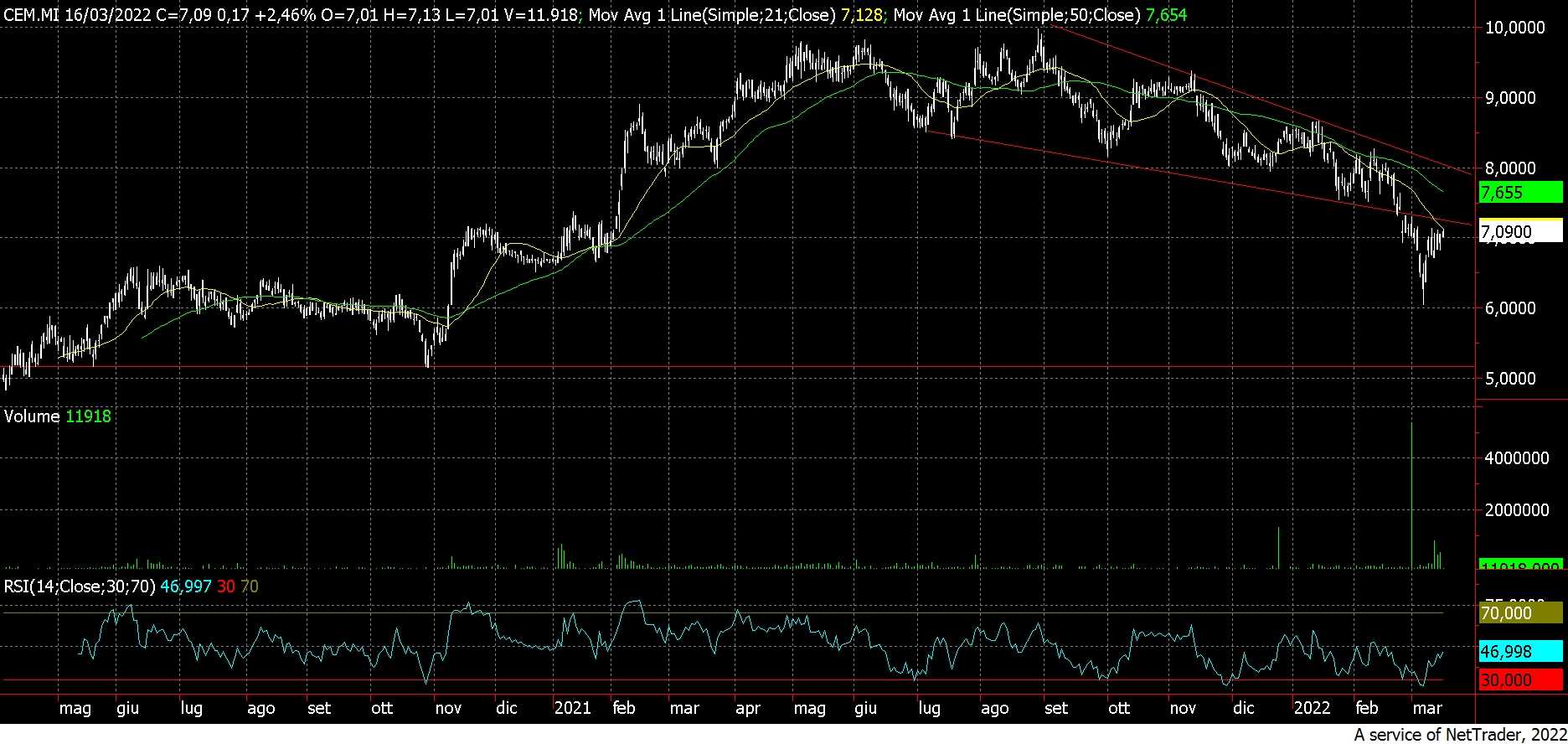This screenshot has width=1568, height=744.
Task: Click the green 7,655 moving average tag
Action: click(1520, 192)
